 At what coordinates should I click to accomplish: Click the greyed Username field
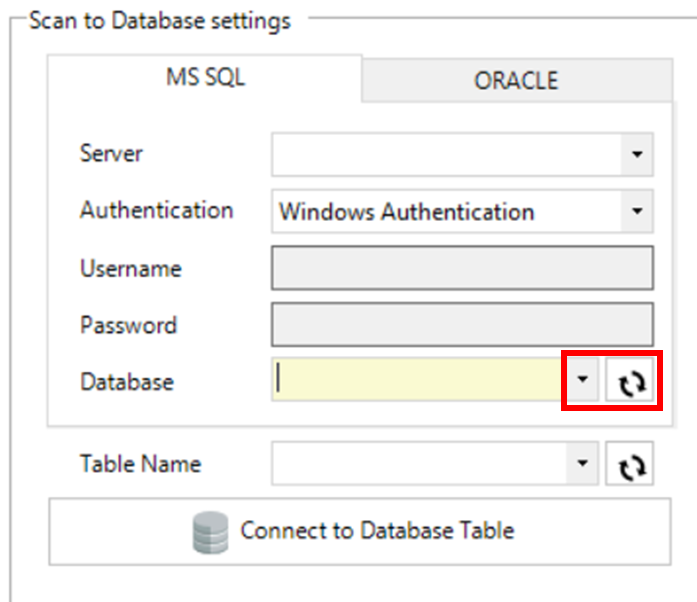tap(462, 269)
